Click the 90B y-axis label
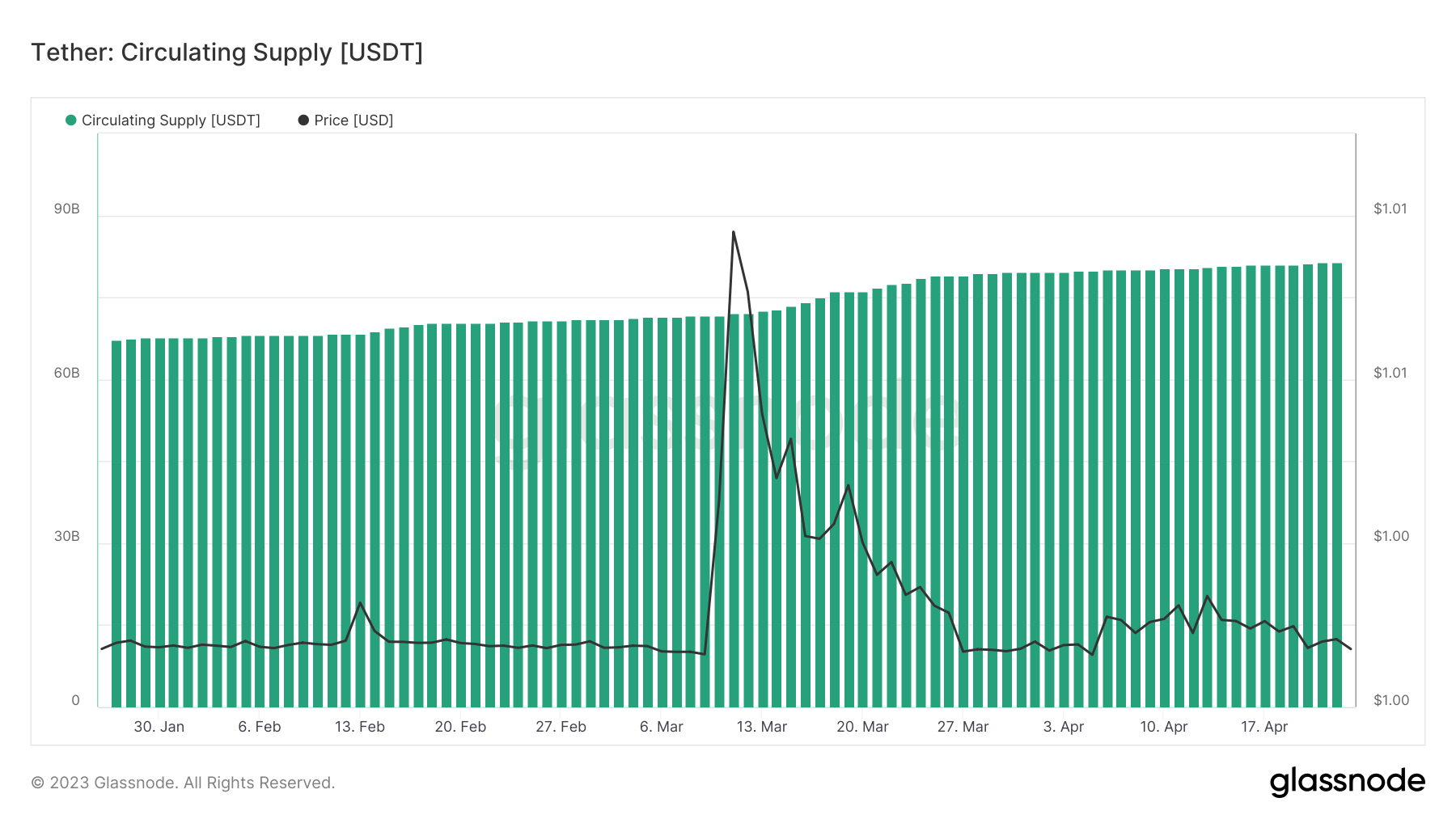This screenshot has height=819, width=1456. coord(66,209)
